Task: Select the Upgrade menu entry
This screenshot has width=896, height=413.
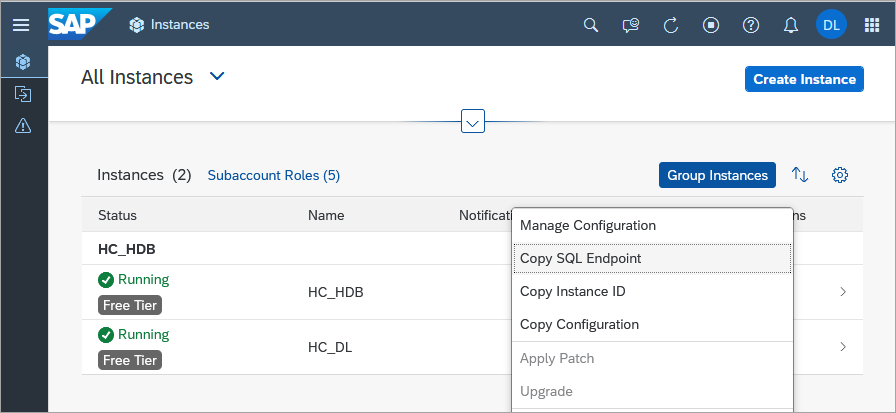Action: click(x=653, y=392)
